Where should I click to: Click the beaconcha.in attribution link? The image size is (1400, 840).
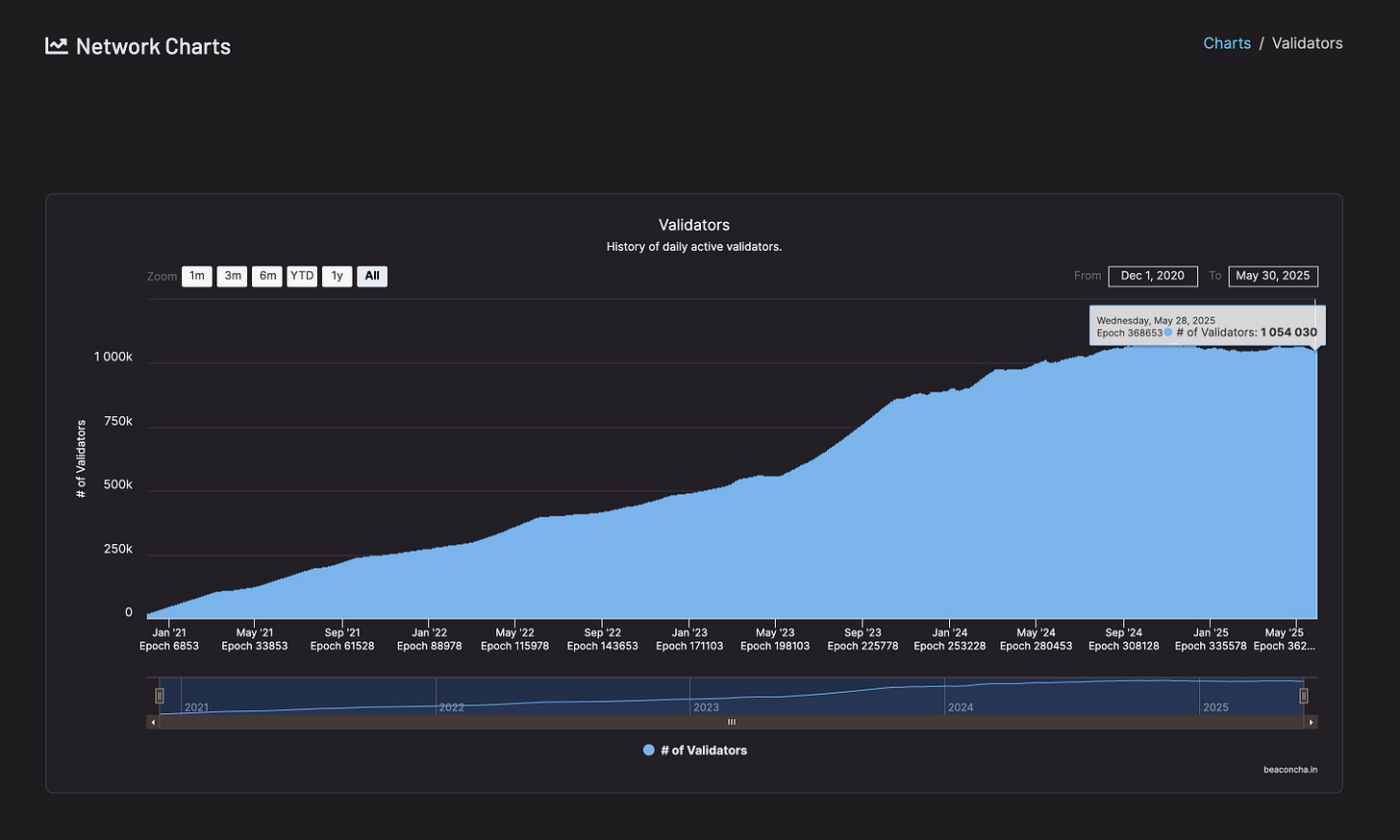(1290, 769)
